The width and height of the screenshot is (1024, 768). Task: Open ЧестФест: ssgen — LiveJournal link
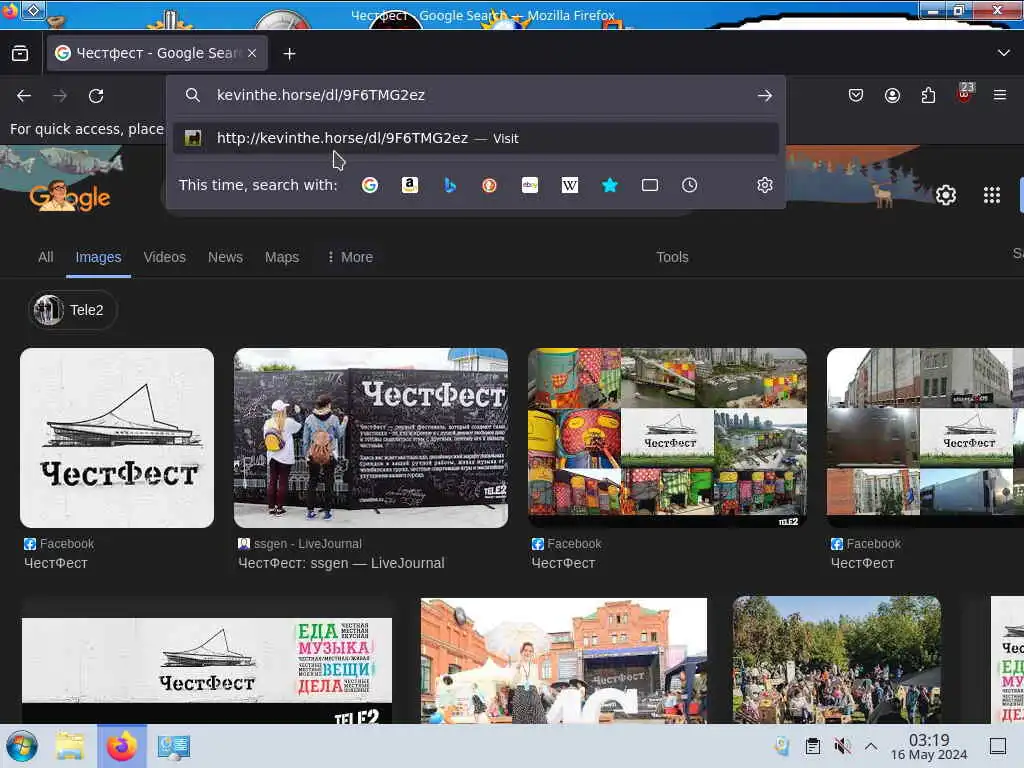click(341, 563)
